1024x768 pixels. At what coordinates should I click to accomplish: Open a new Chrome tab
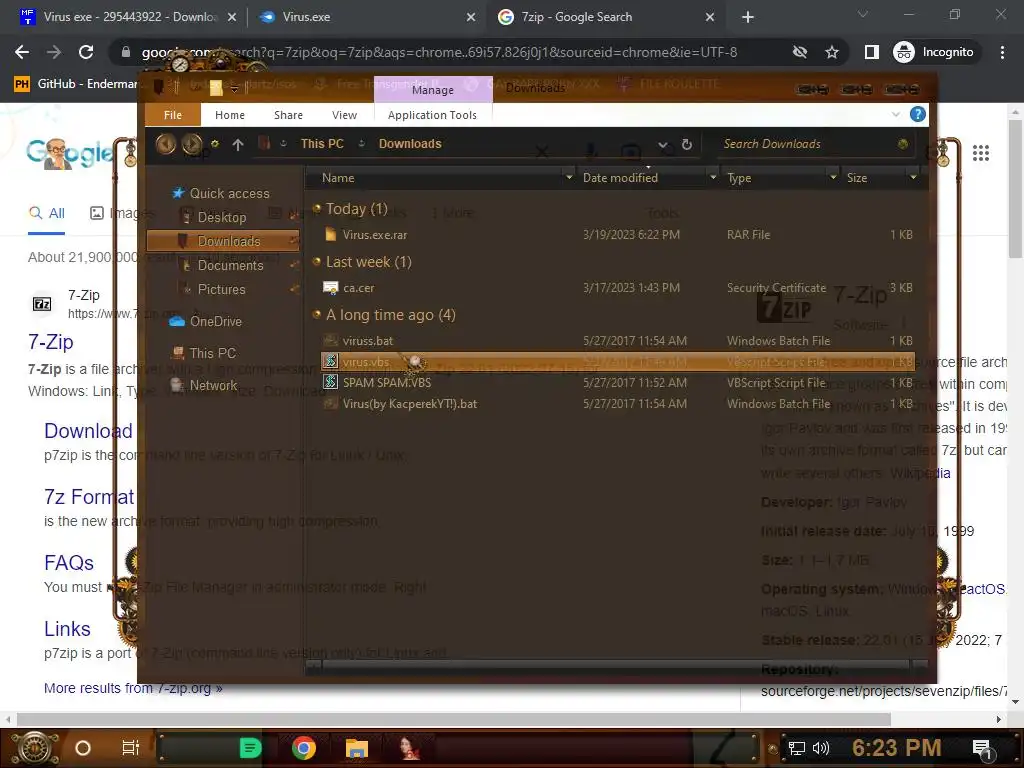(x=748, y=17)
